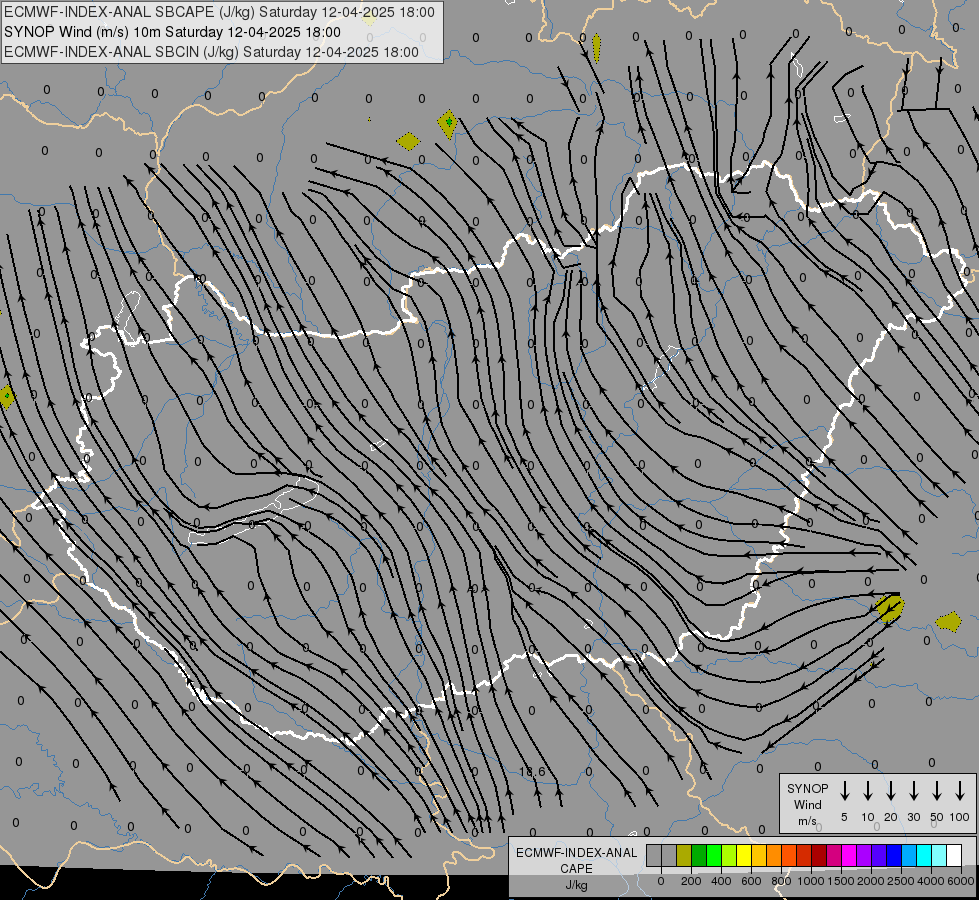Click the wind legend arrow above 100

960,791
